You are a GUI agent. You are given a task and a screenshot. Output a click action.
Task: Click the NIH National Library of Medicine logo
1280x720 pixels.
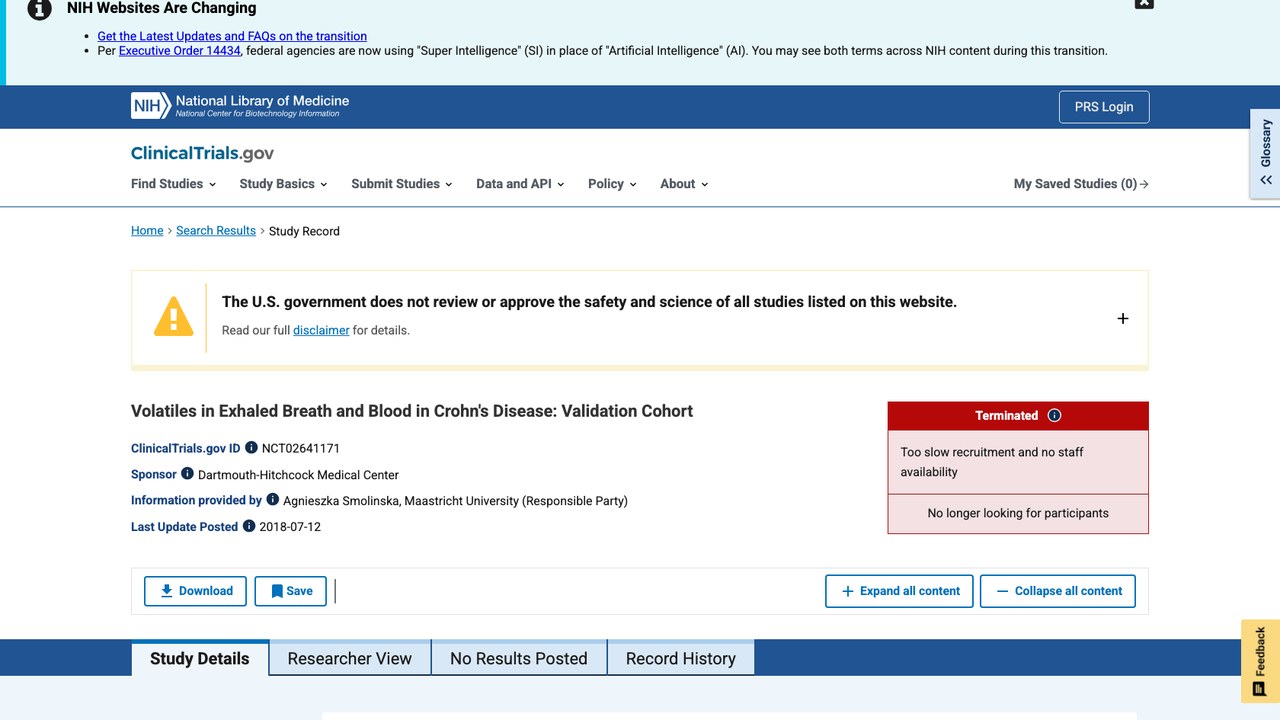(x=240, y=106)
